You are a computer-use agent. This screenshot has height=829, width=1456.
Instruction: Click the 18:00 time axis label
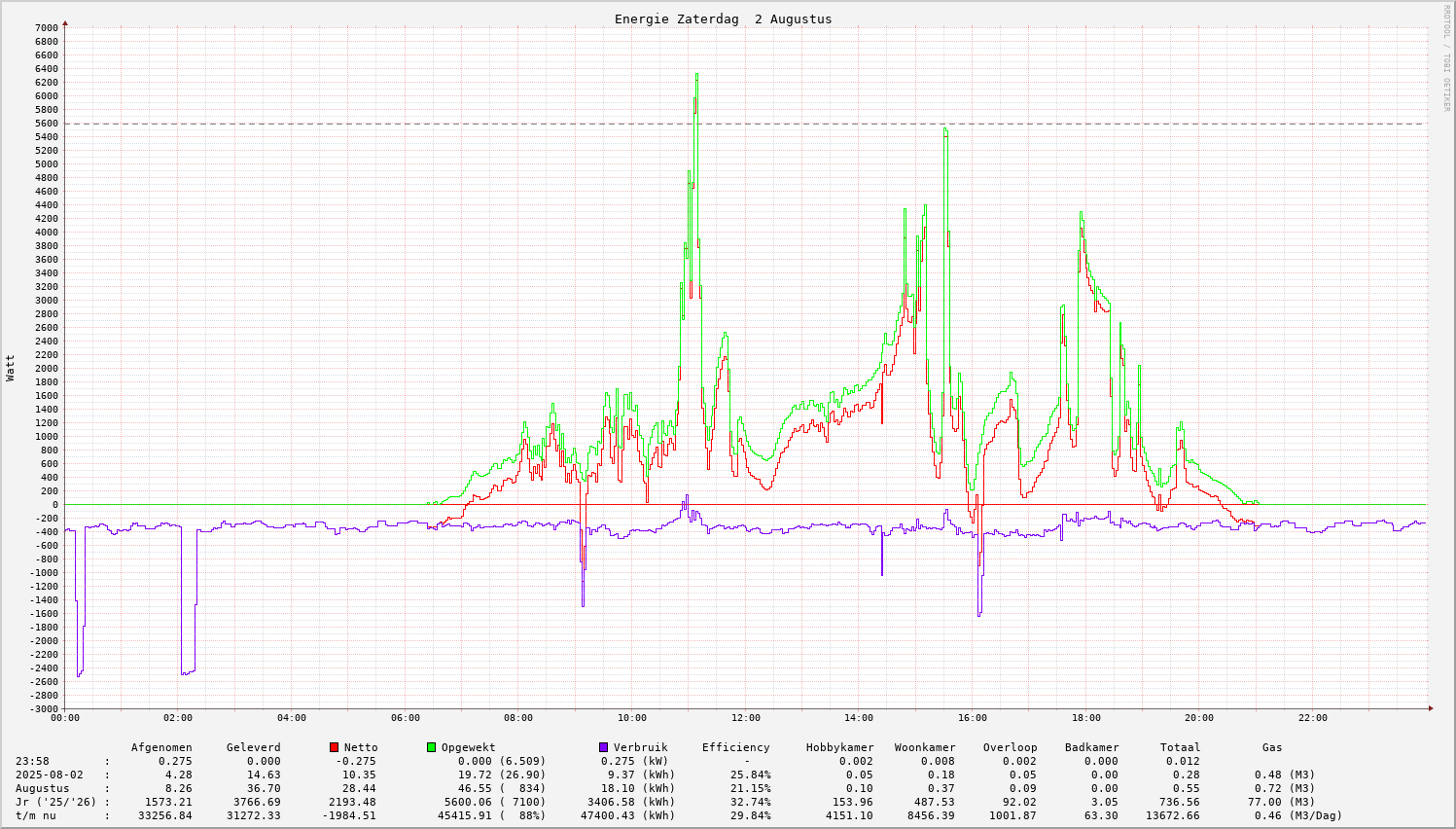(1085, 718)
